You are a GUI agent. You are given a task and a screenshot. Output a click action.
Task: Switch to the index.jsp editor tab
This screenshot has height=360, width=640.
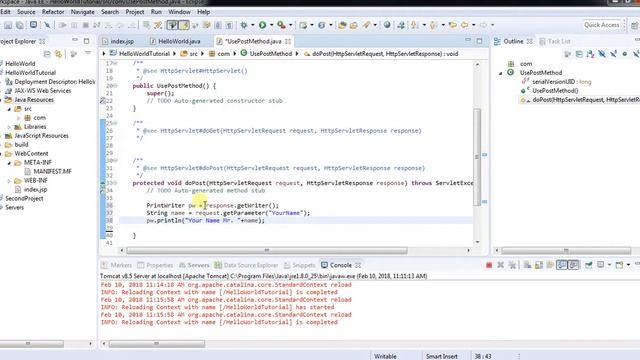point(118,41)
